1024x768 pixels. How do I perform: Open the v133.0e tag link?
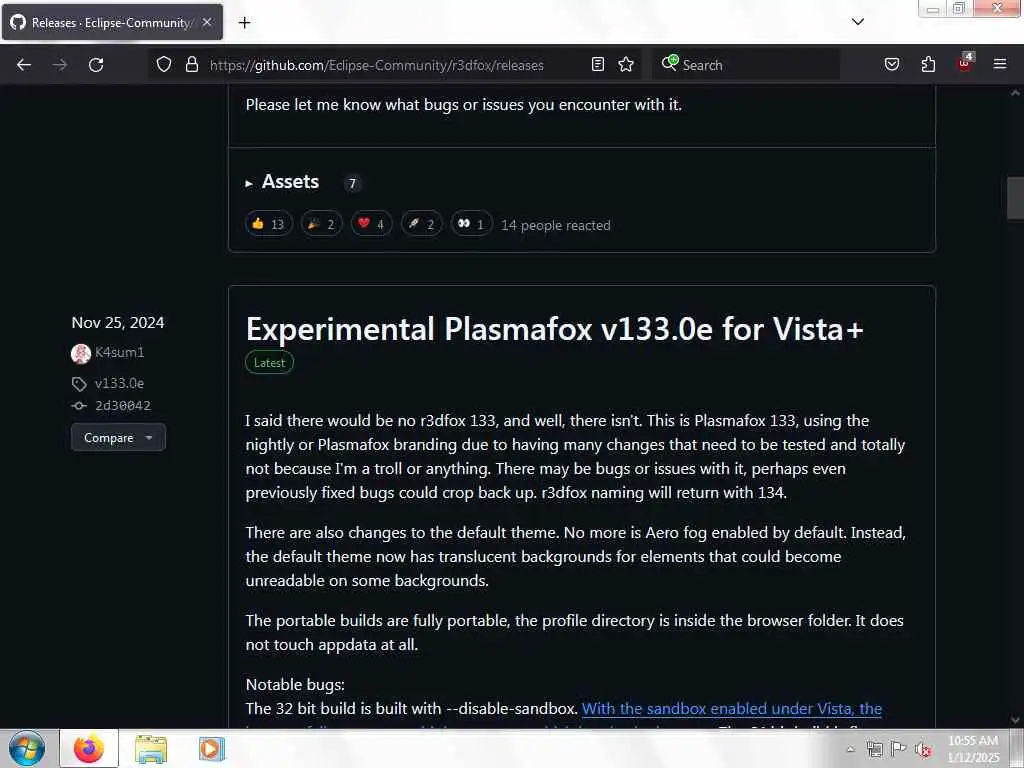119,383
